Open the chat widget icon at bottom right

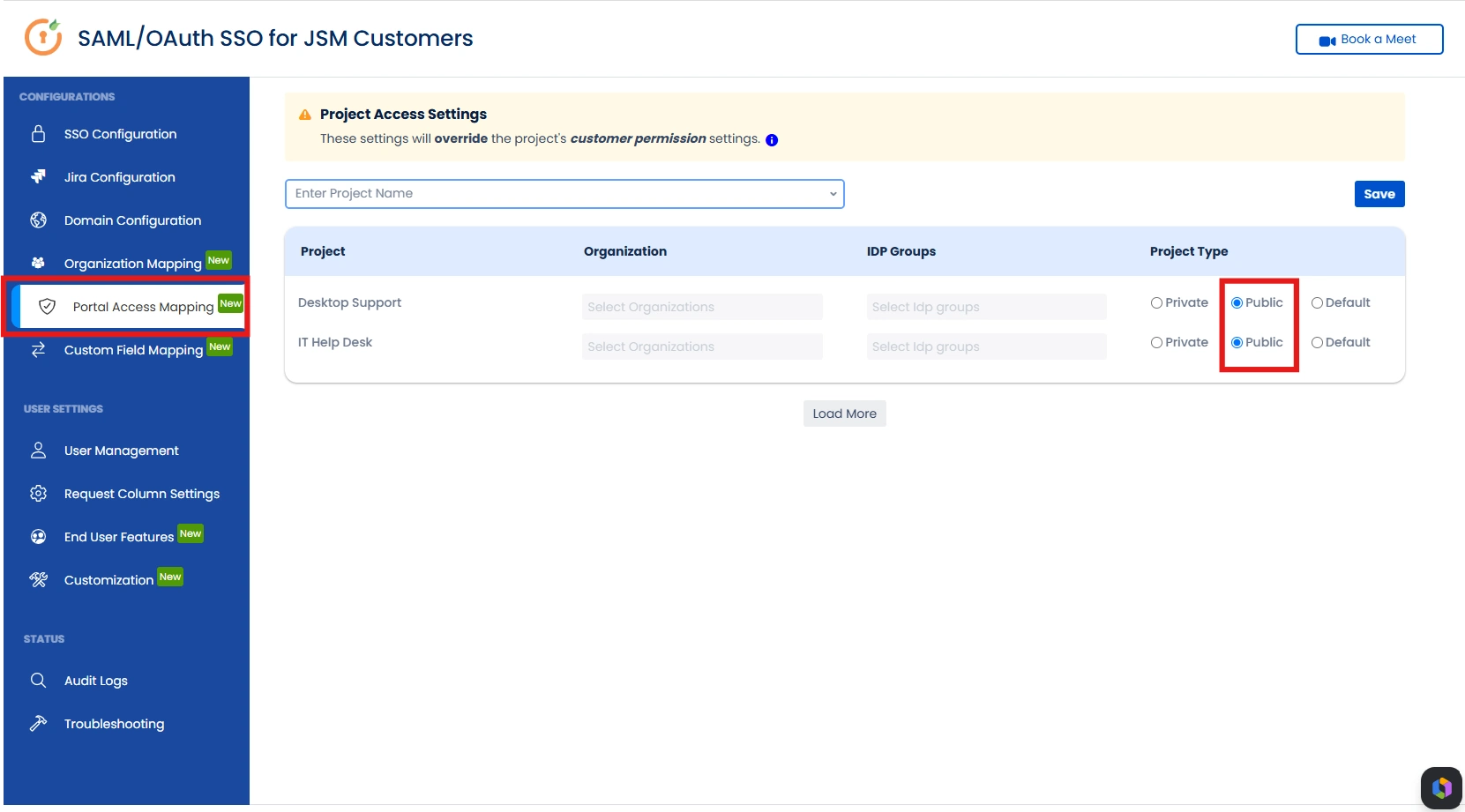point(1442,787)
